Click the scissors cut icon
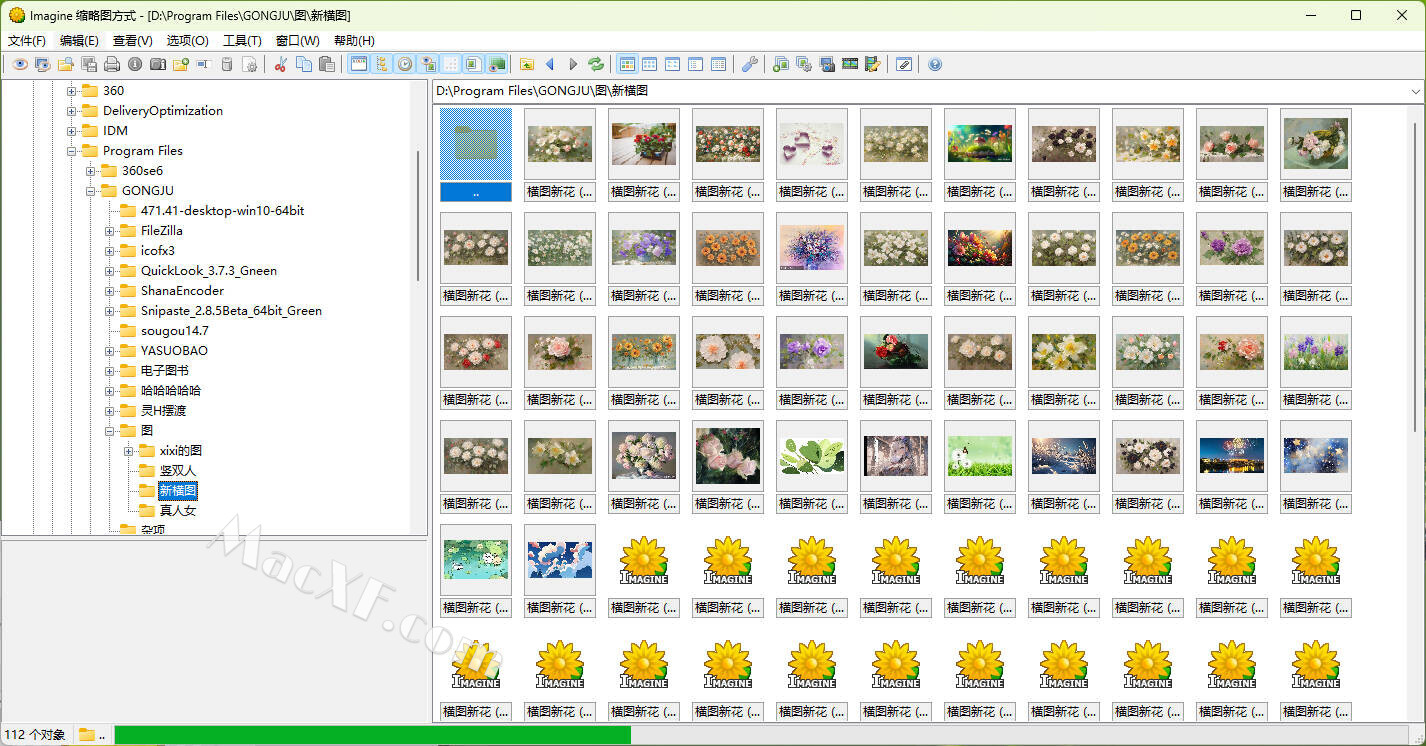 [281, 64]
